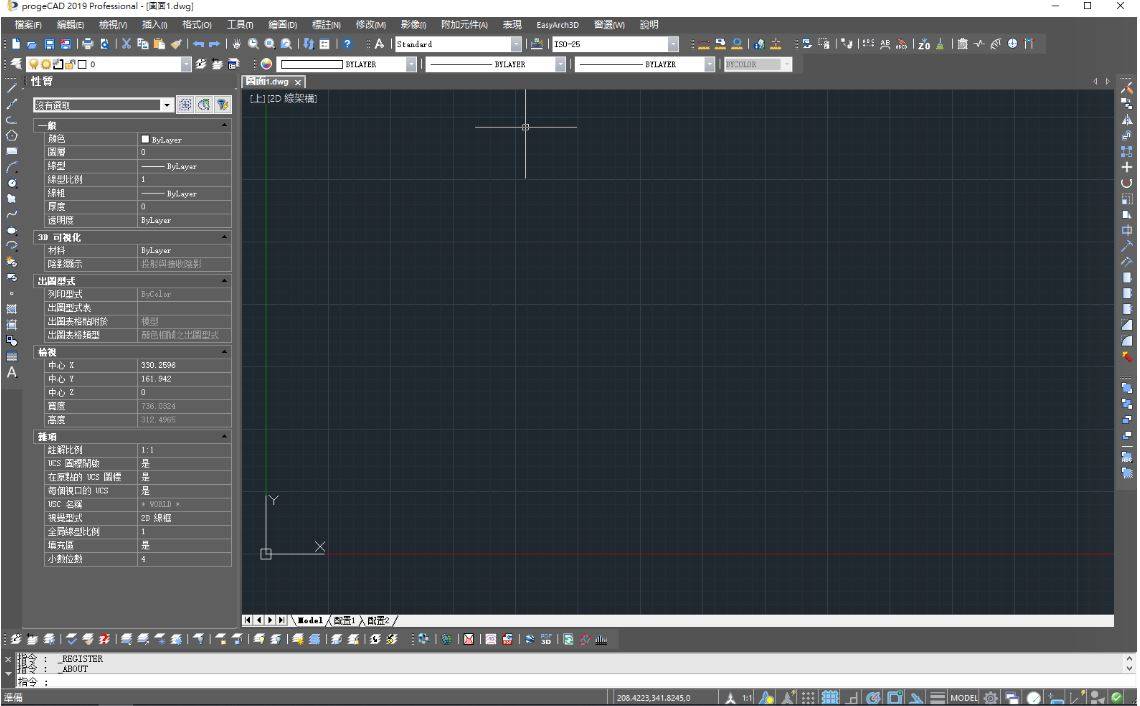Click the 3D icon in bottom toolbar

[x=546, y=639]
